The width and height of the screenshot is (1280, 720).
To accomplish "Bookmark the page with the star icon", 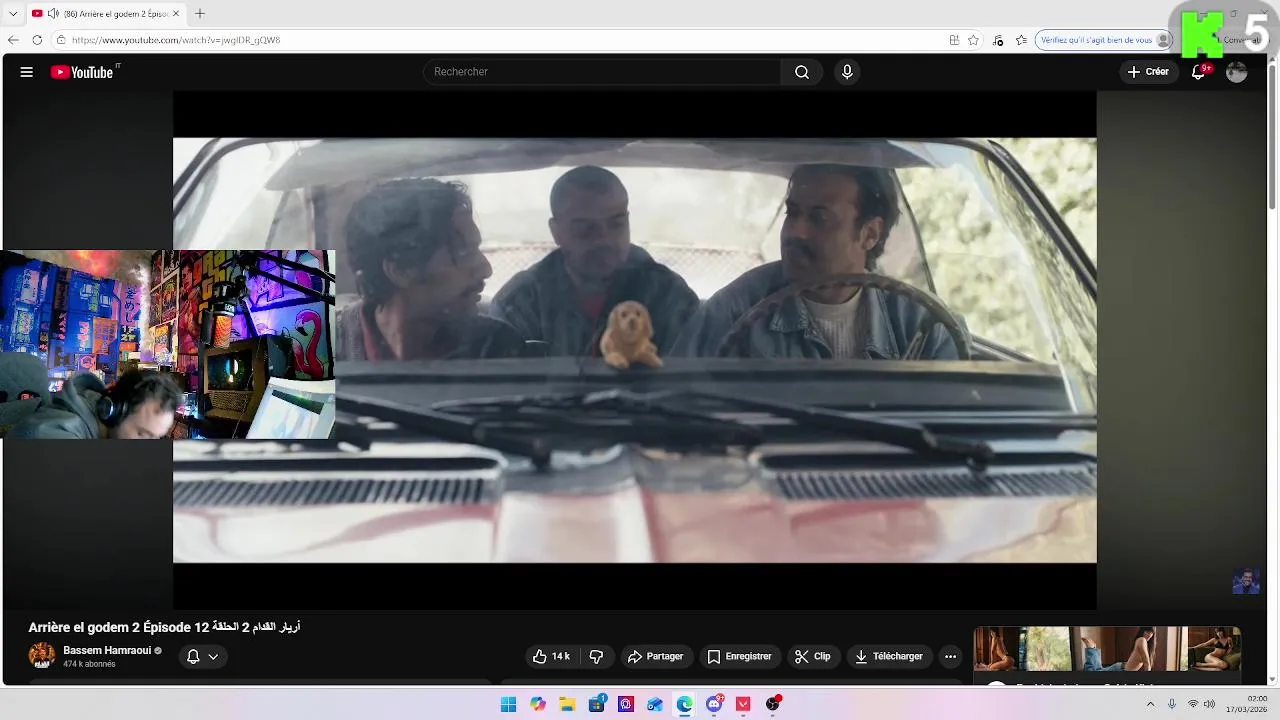I will [973, 40].
